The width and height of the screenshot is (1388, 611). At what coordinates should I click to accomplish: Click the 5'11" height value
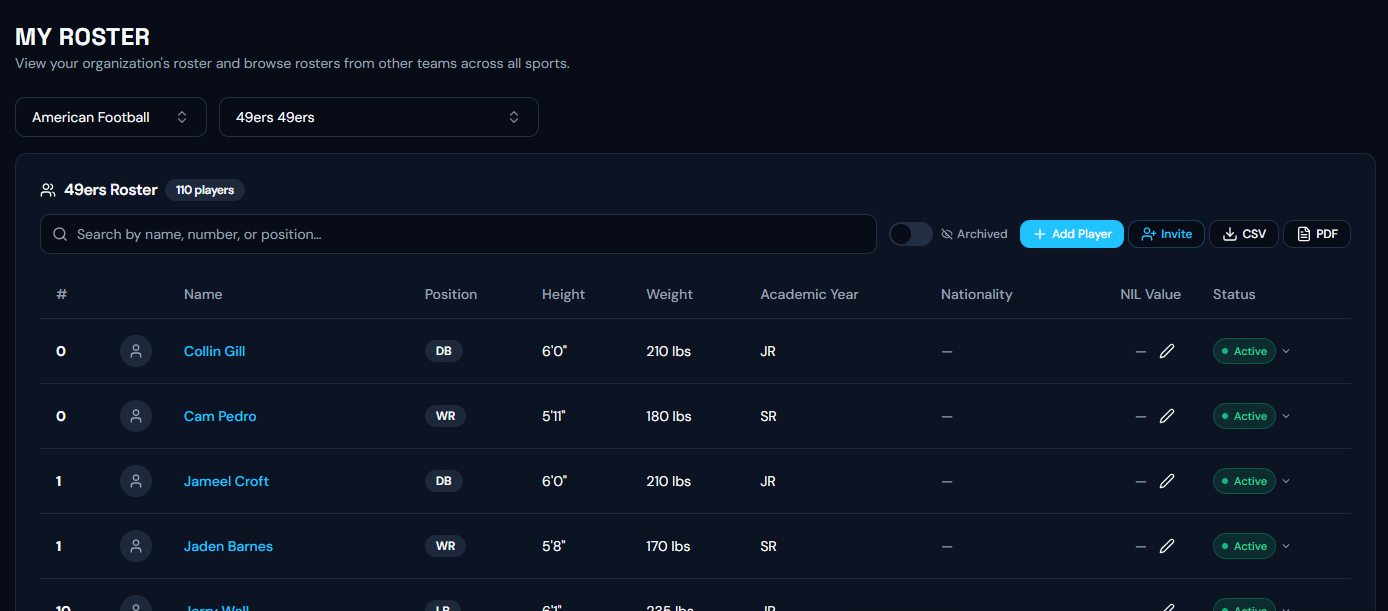tap(554, 416)
